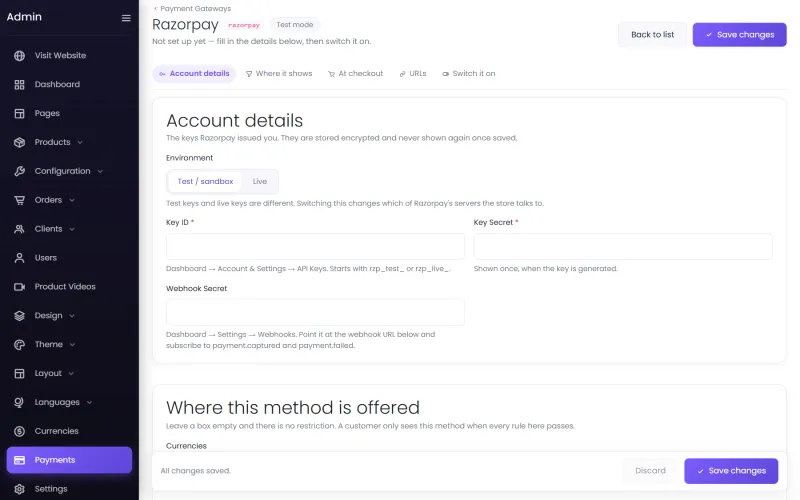800x500 pixels.
Task: Open Product Videos in the sidebar
Action: click(69, 287)
